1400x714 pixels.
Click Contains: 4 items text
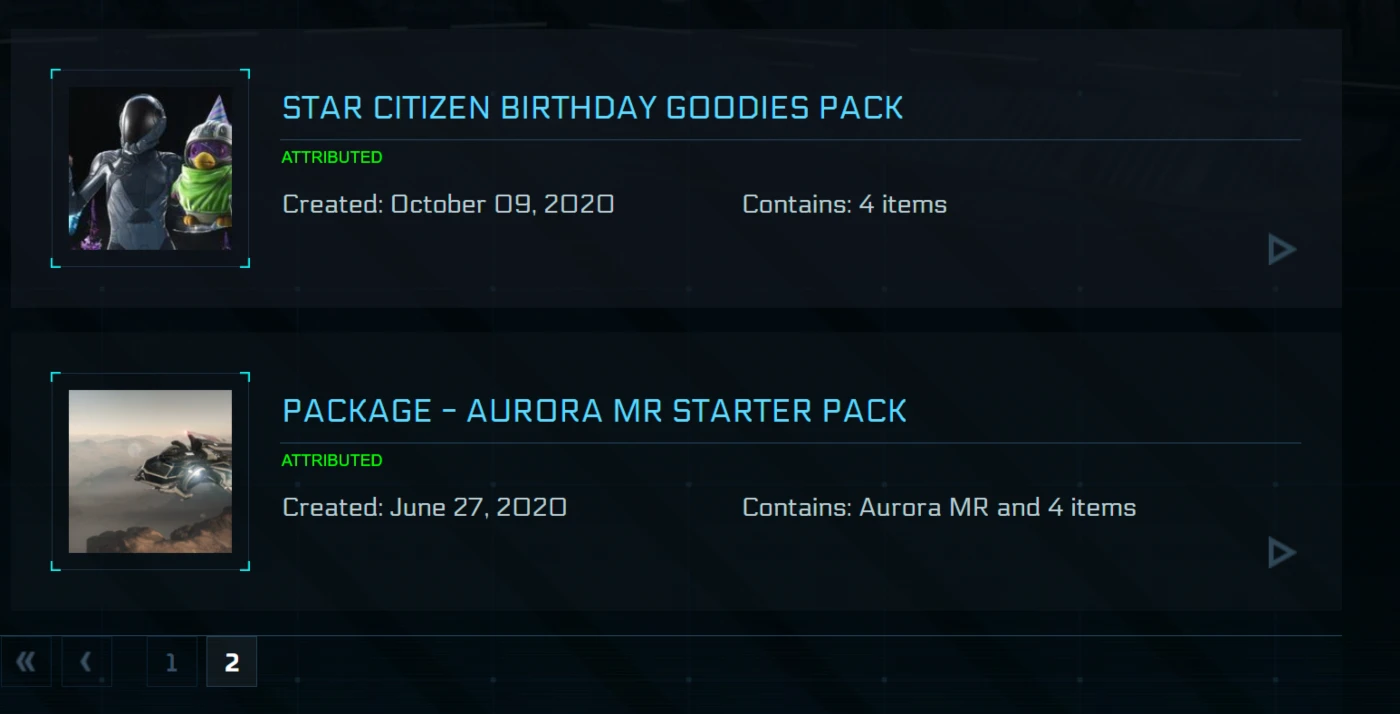(x=845, y=204)
